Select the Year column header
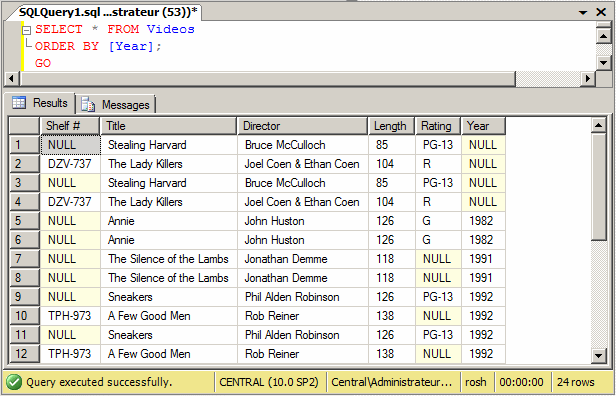616x396 pixels. [483, 126]
